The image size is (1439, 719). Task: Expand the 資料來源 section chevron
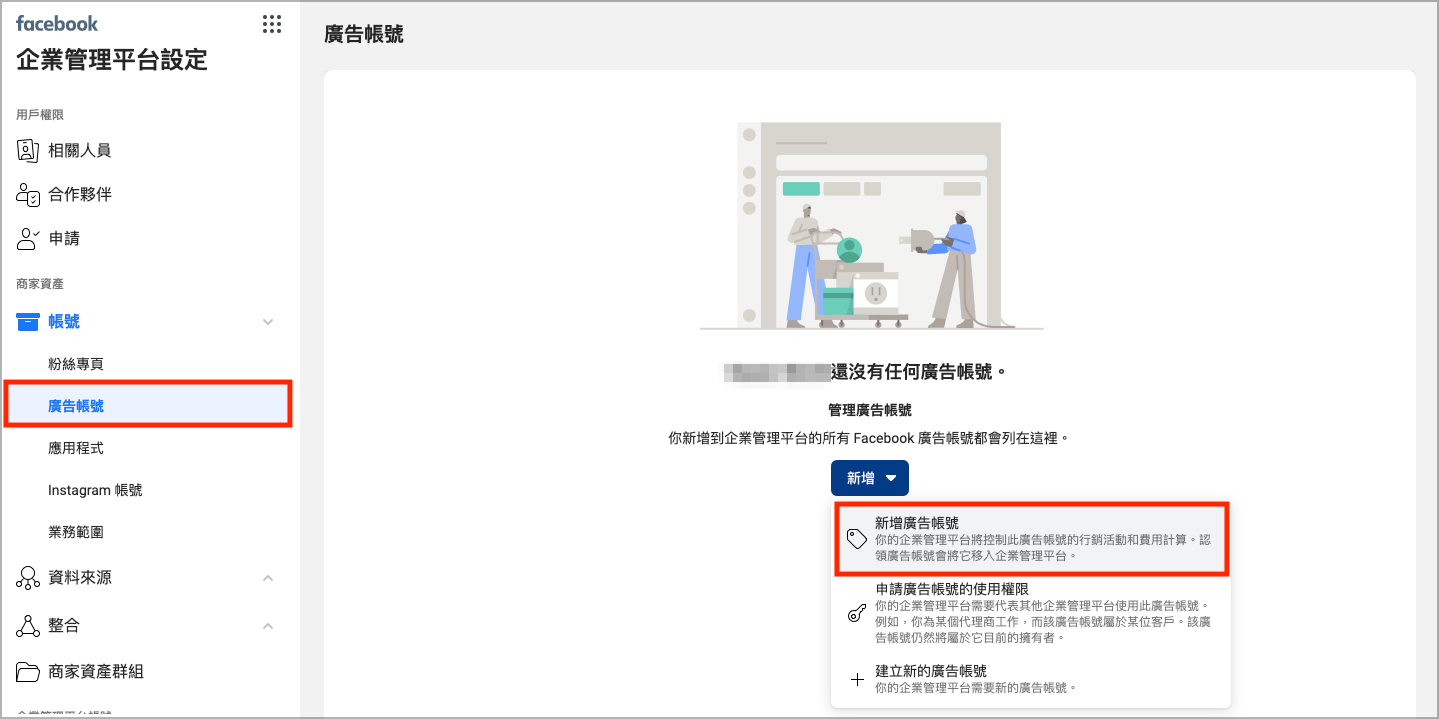click(267, 580)
